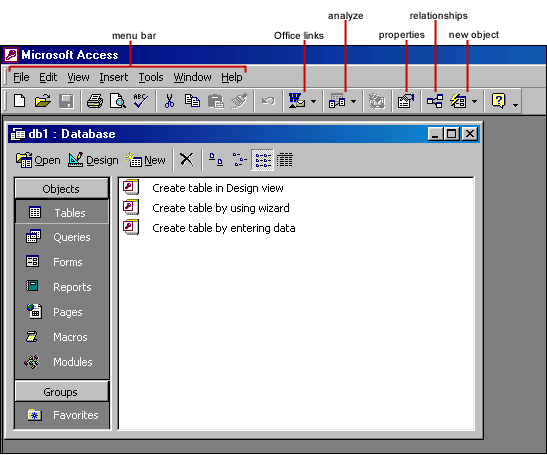
Task: Click the Microsoft Access key icon in title bar
Action: (x=11, y=55)
